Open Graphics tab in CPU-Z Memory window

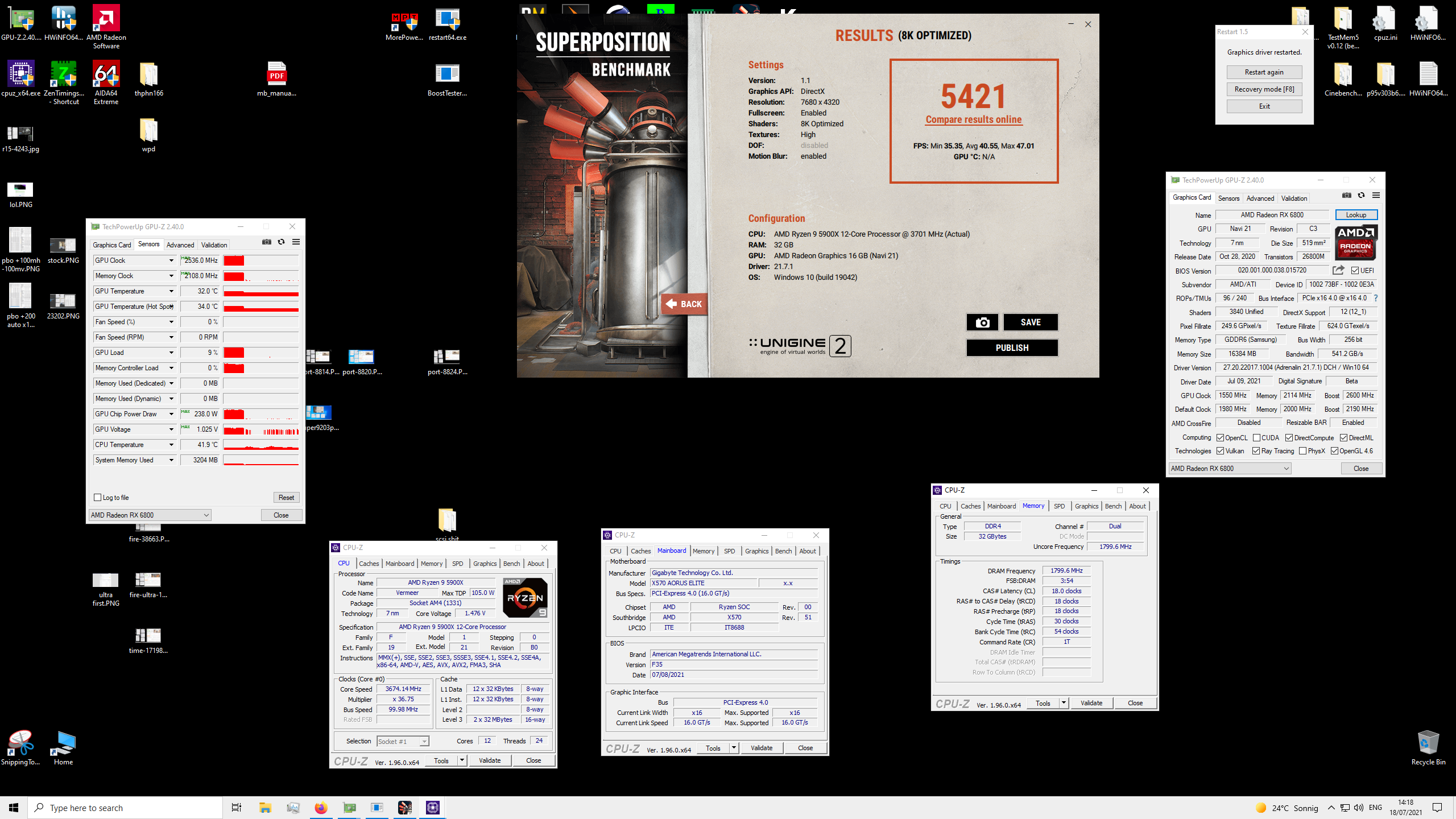pos(1086,506)
